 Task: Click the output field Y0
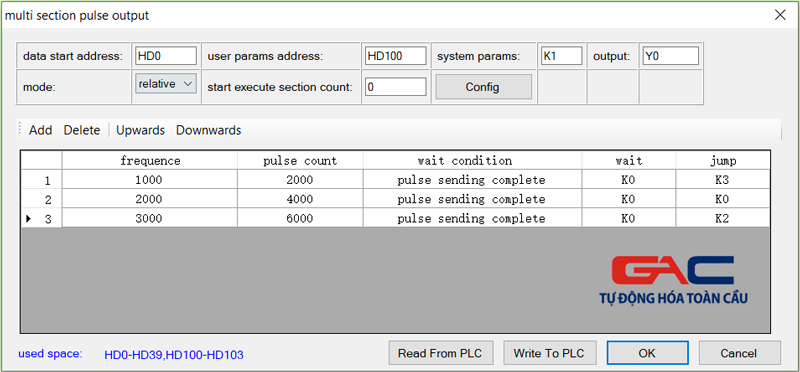click(670, 56)
